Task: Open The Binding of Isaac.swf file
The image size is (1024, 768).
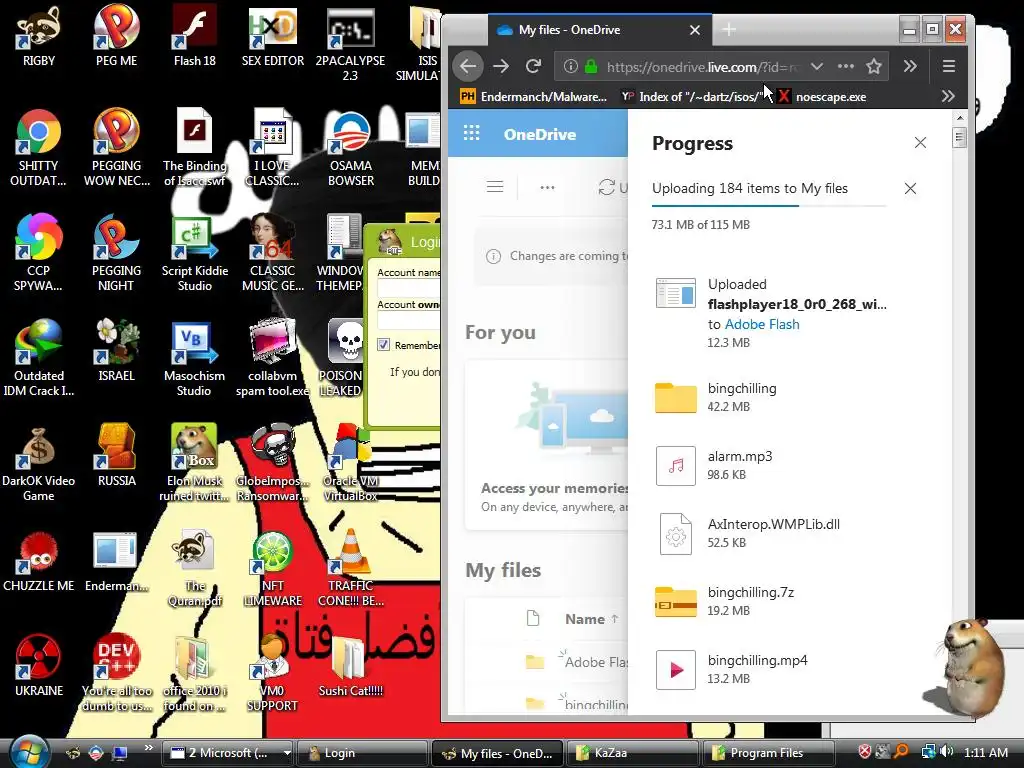Action: [195, 148]
